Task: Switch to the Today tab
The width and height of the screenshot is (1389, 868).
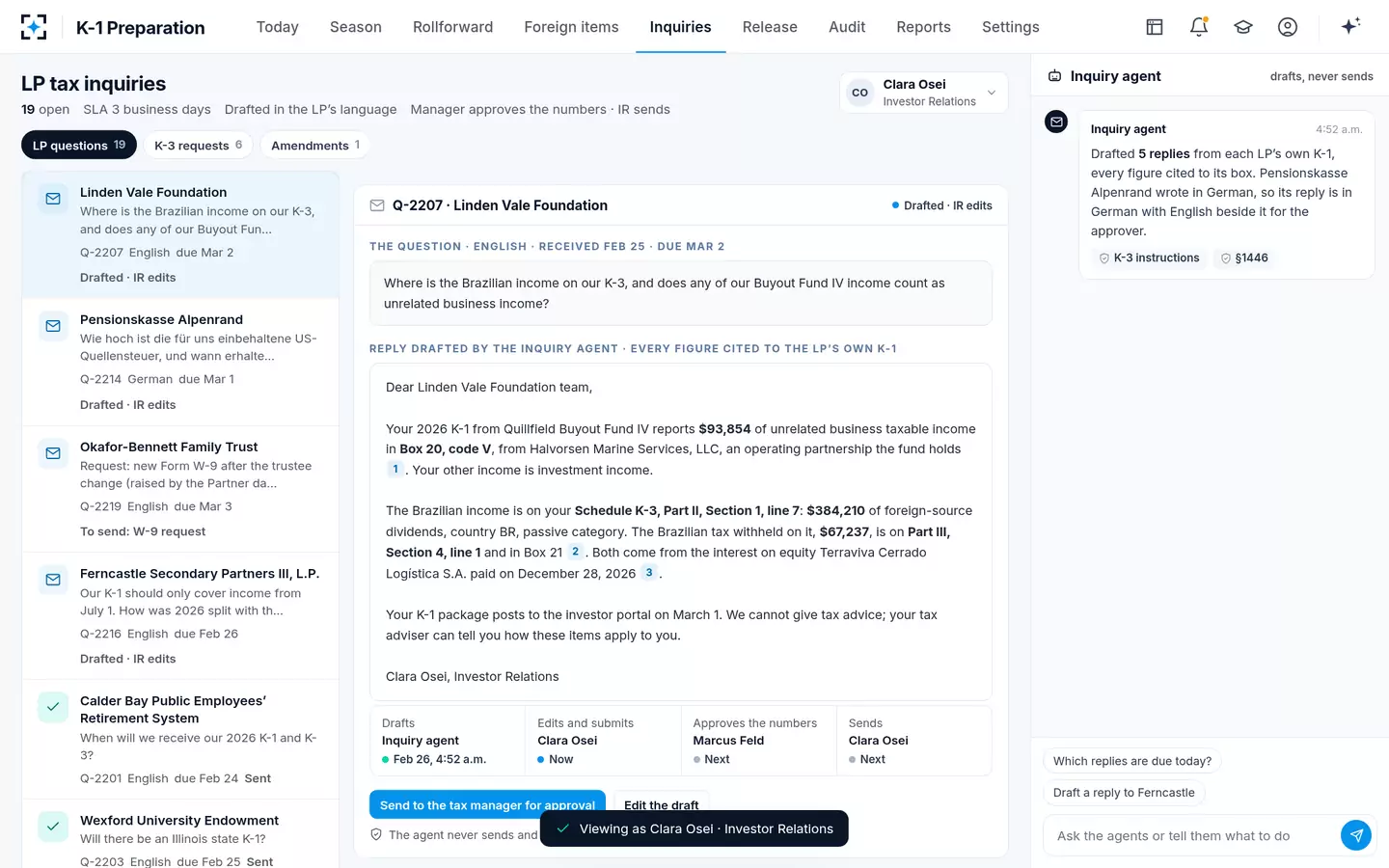Action: [x=278, y=27]
